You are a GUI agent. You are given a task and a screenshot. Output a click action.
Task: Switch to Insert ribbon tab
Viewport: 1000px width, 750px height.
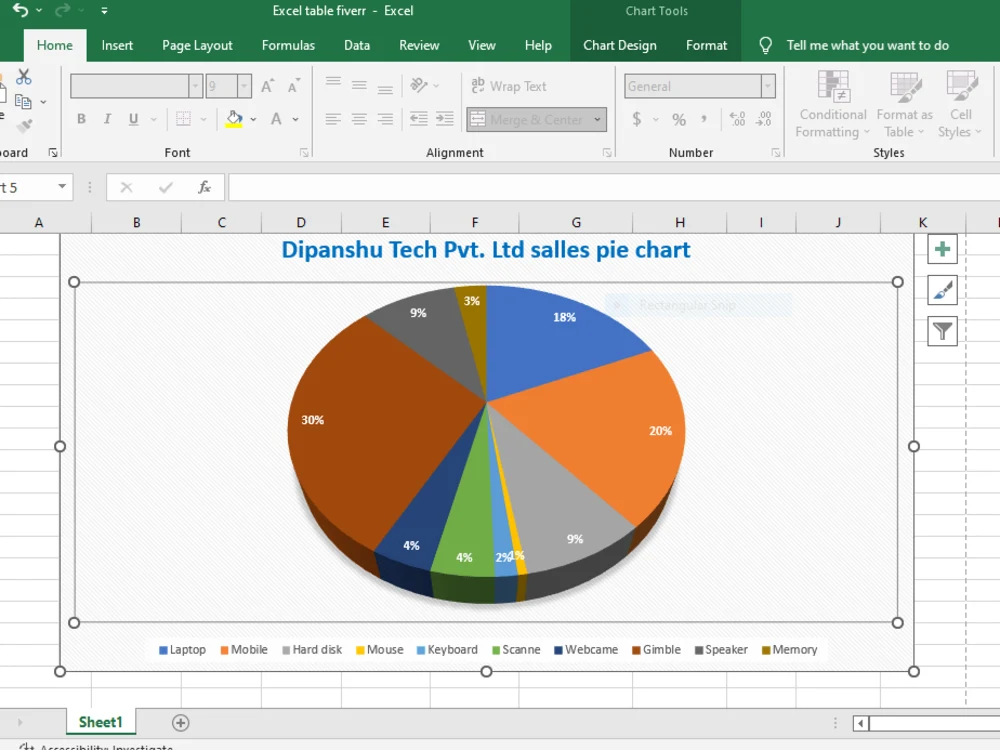(x=117, y=45)
